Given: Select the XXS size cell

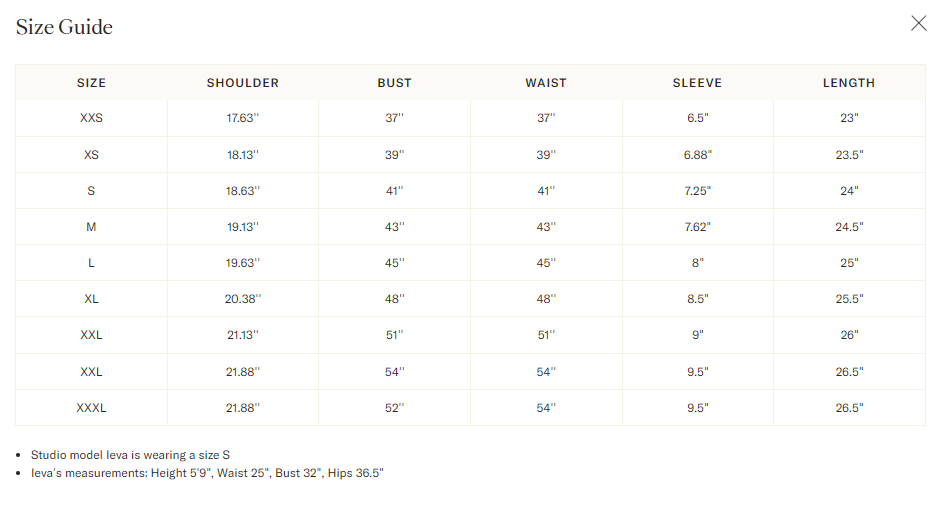Looking at the screenshot, I should click(91, 118).
